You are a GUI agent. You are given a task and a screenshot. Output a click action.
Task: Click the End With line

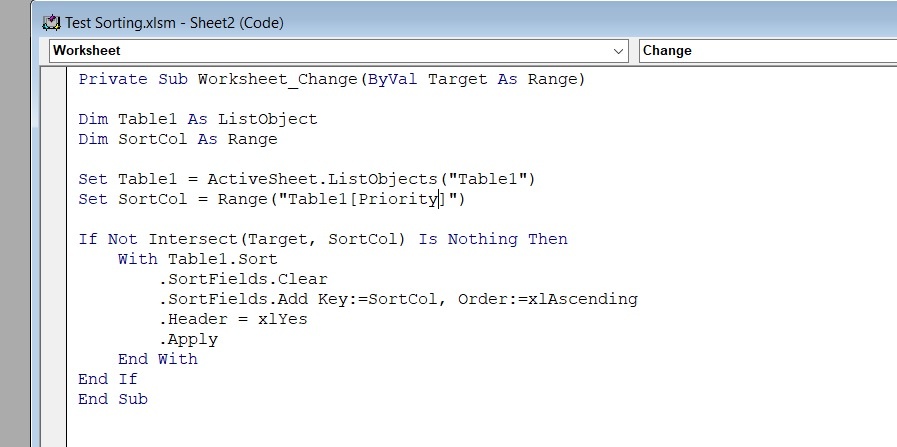[158, 359]
